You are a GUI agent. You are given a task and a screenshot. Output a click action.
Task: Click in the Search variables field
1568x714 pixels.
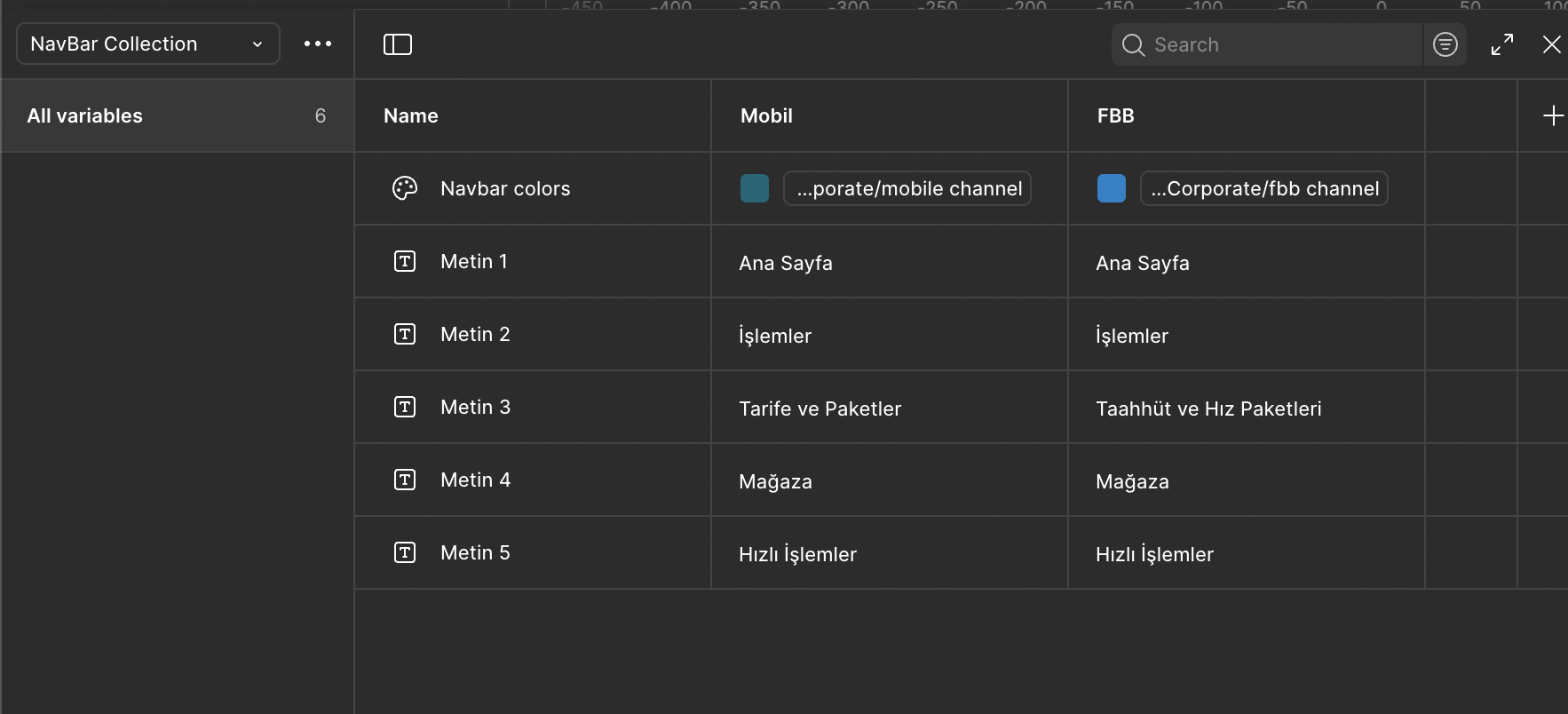pos(1279,44)
